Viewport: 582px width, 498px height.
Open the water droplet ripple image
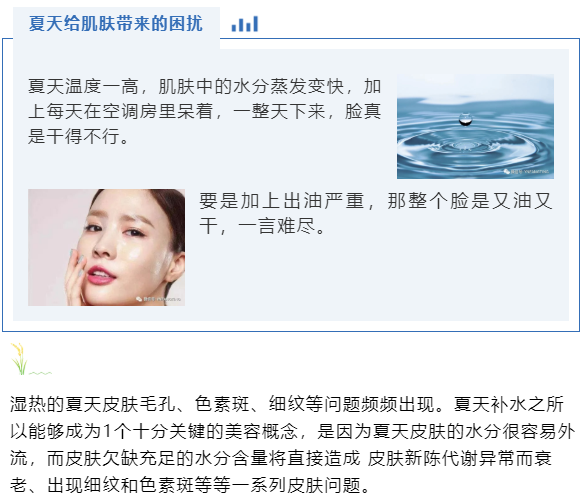pos(475,126)
